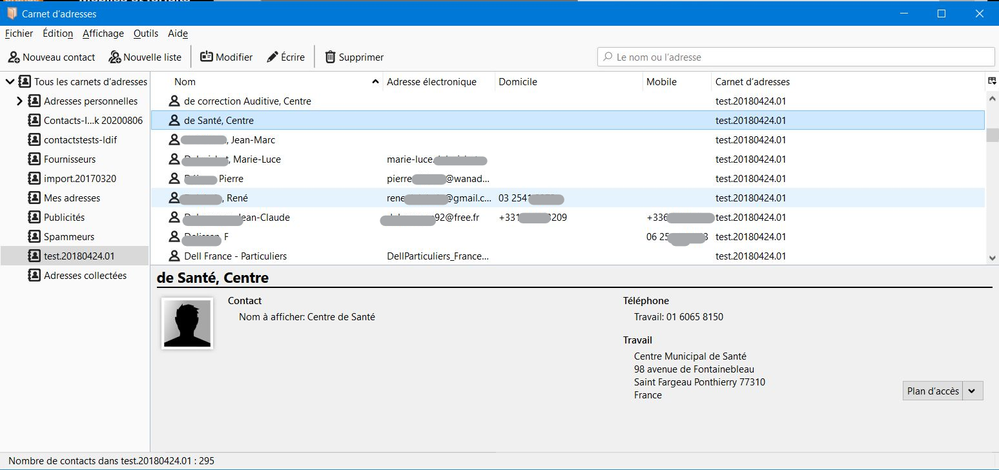Select the Fournisseurs address book
999x470 pixels.
point(69,159)
